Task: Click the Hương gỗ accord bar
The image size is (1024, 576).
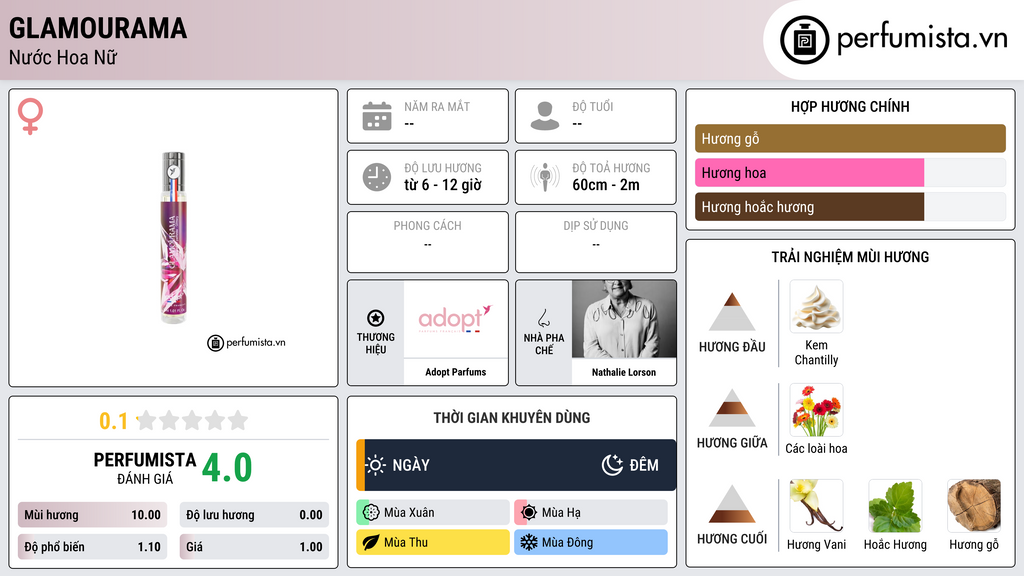Action: coord(850,138)
